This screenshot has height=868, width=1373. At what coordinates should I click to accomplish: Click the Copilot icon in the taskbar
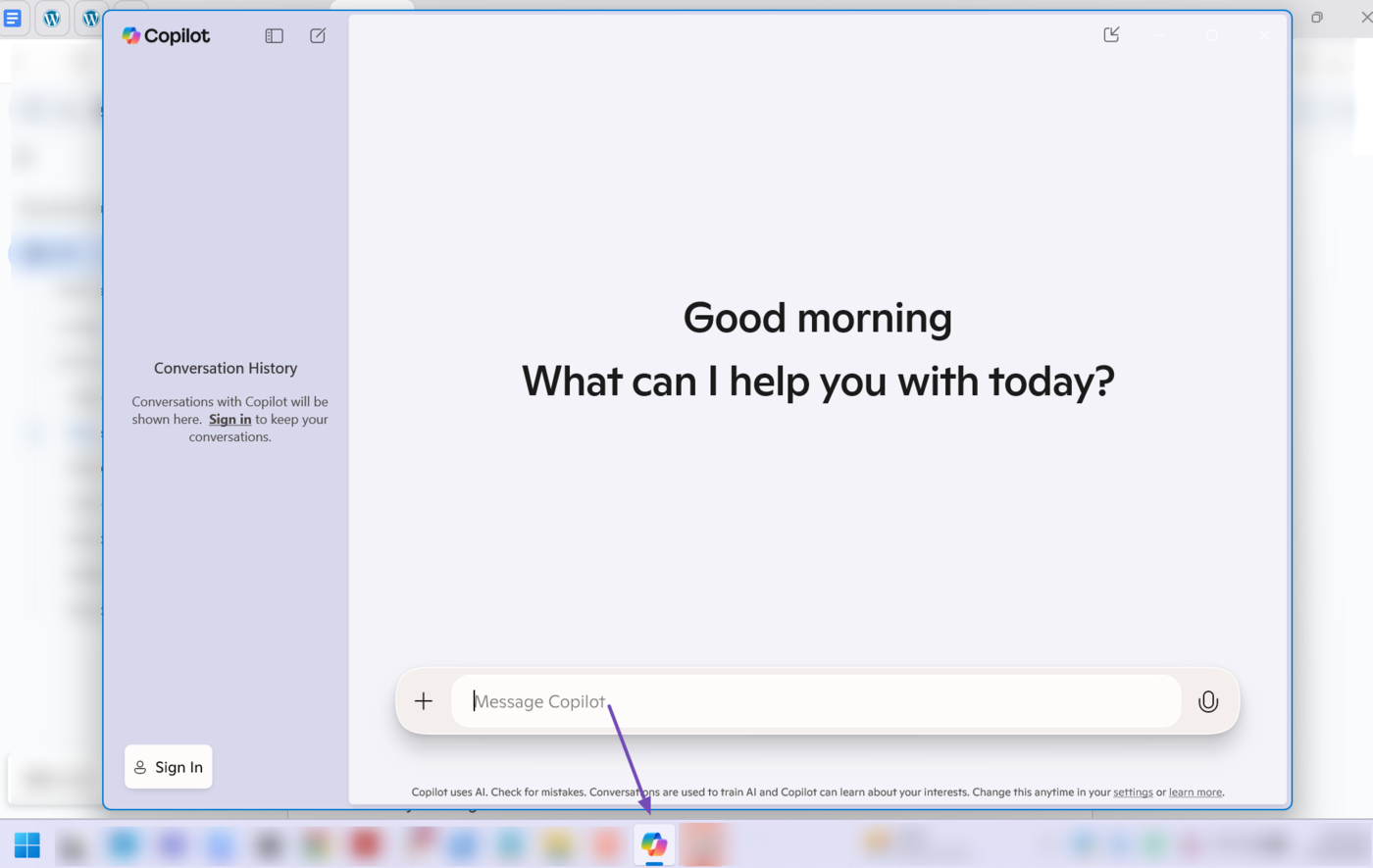point(654,844)
